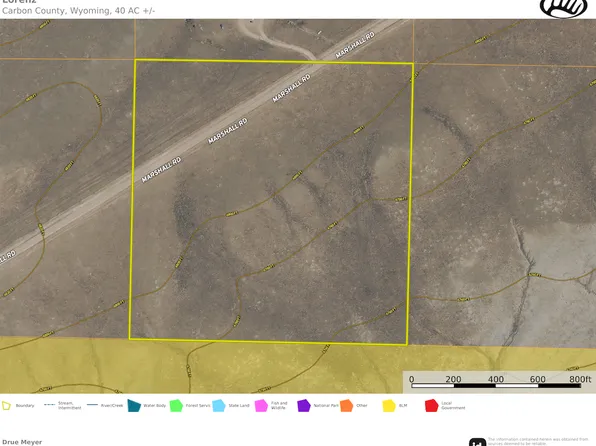
Task: Click the information disclaimer text
Action: point(538,441)
